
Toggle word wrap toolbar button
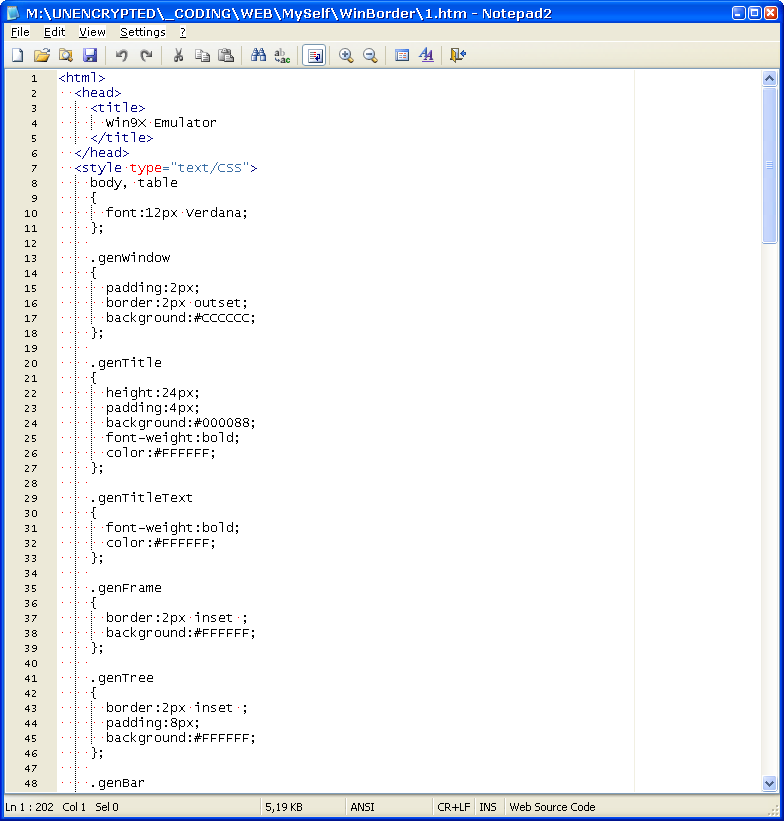click(315, 55)
